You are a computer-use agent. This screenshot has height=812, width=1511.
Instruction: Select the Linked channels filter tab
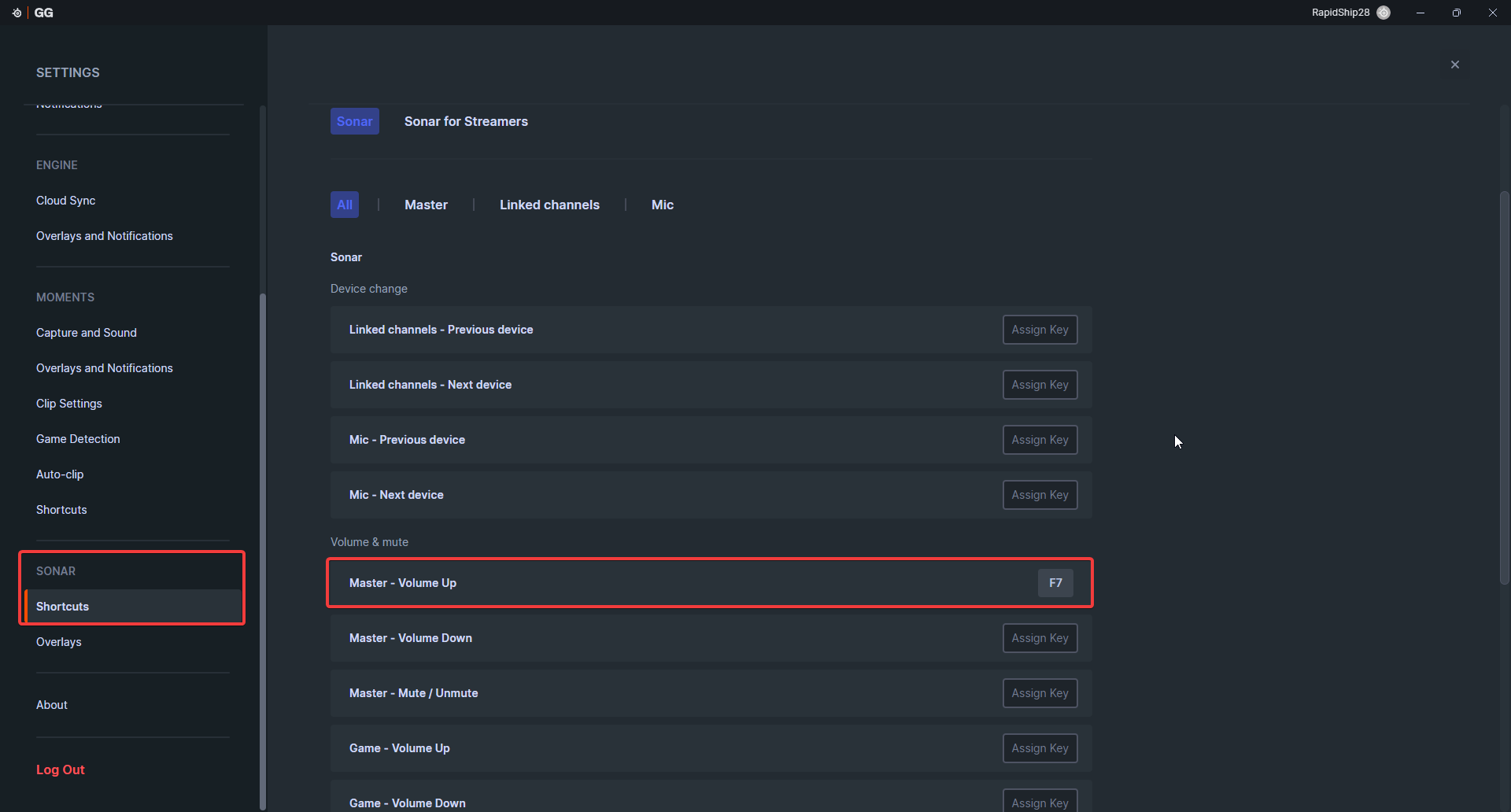coord(549,205)
